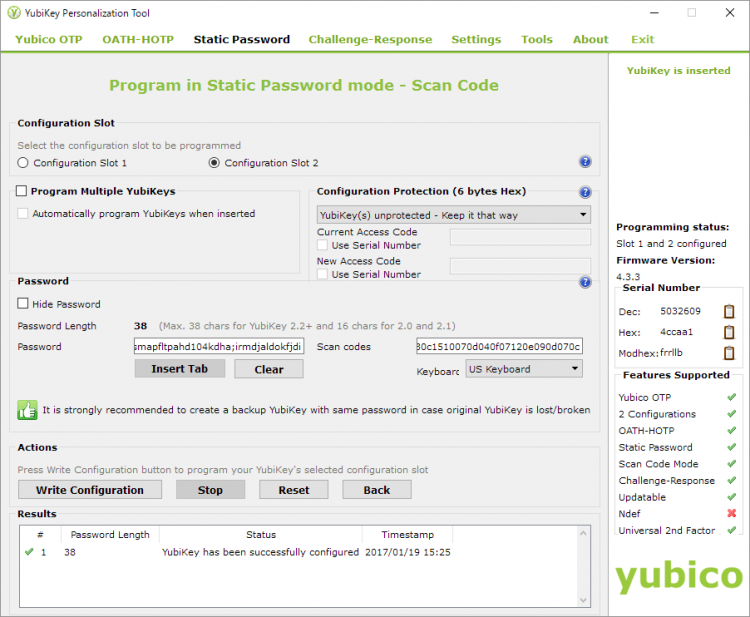Copy modhex serial number to clipboard
The height and width of the screenshot is (617, 750).
tap(729, 353)
